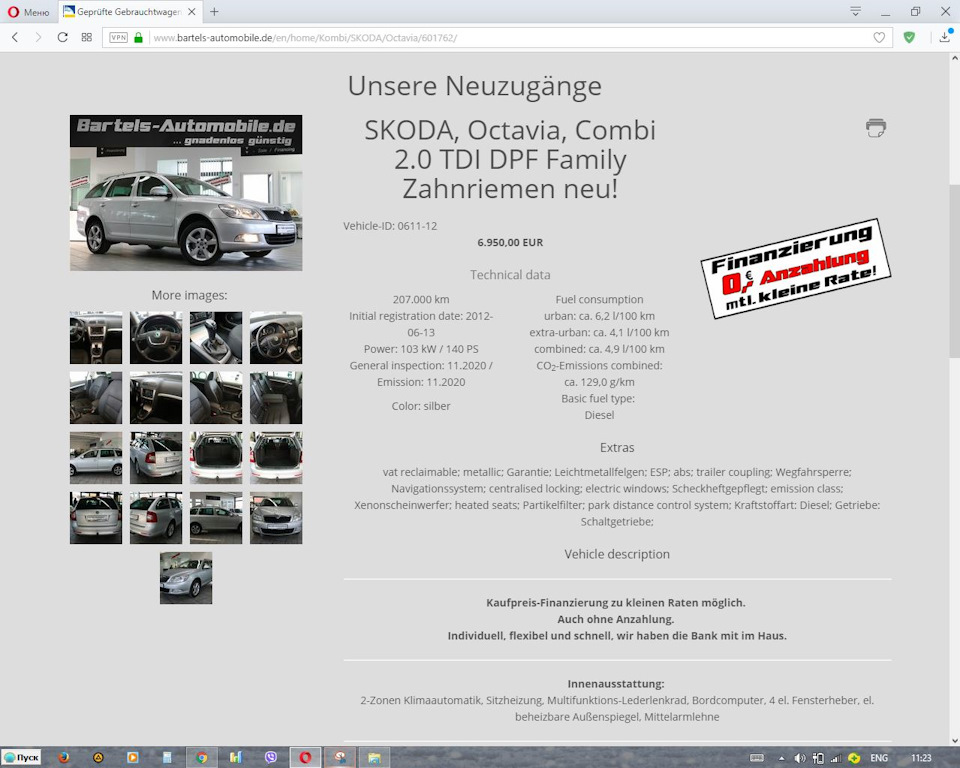960x768 pixels.
Task: Open the main Skoda Octavia showroom photo
Action: [x=186, y=193]
